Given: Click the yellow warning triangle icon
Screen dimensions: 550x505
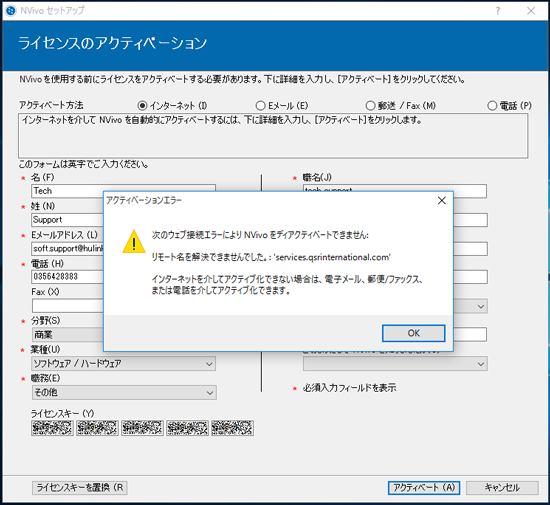Looking at the screenshot, I should [x=134, y=242].
